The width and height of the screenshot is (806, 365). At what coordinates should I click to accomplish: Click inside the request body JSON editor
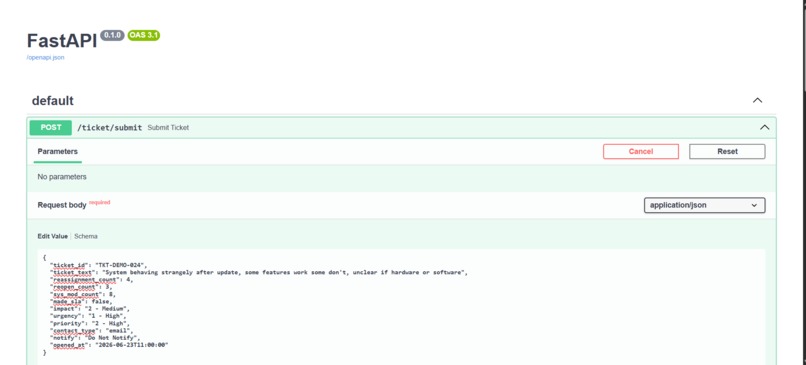(x=401, y=307)
